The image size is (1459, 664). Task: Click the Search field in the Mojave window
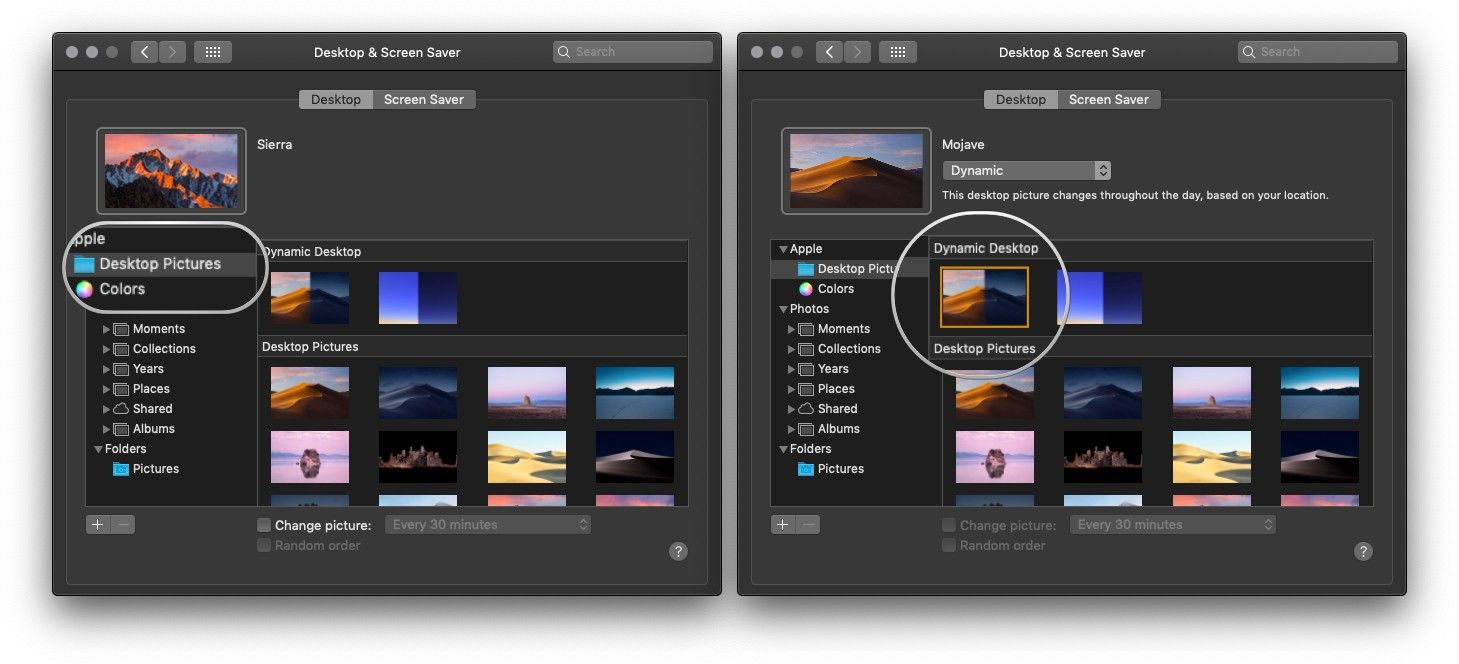coord(1317,52)
